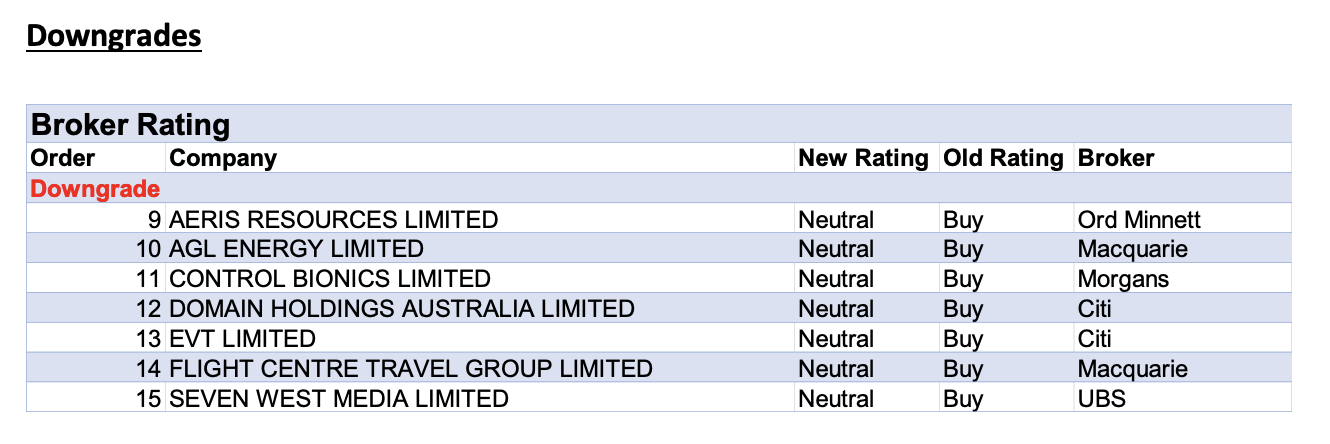Click the New Rating column header

pos(863,158)
